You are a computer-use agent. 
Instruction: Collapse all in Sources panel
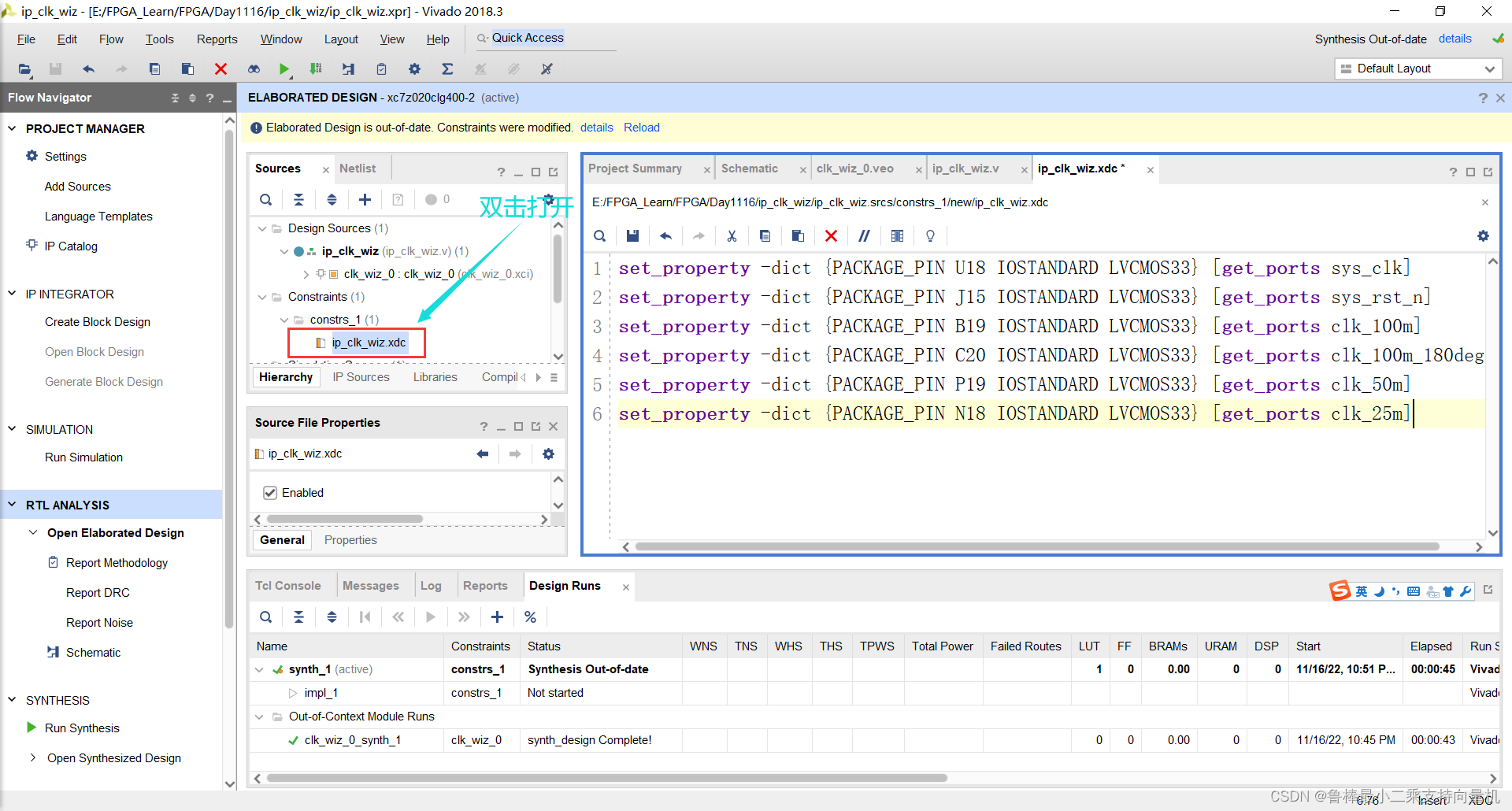[x=298, y=200]
